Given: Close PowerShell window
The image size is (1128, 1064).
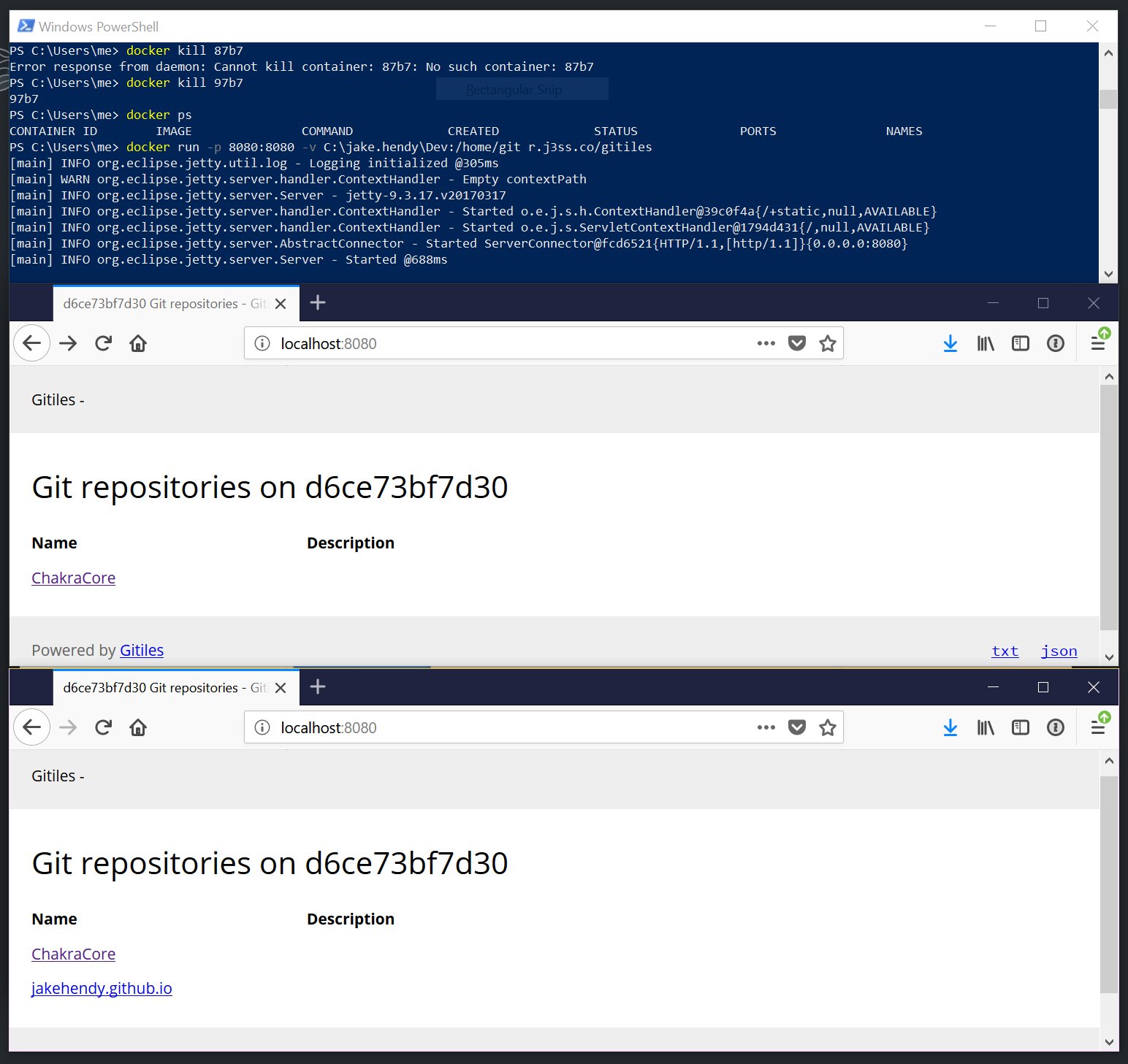Looking at the screenshot, I should 1092,26.
